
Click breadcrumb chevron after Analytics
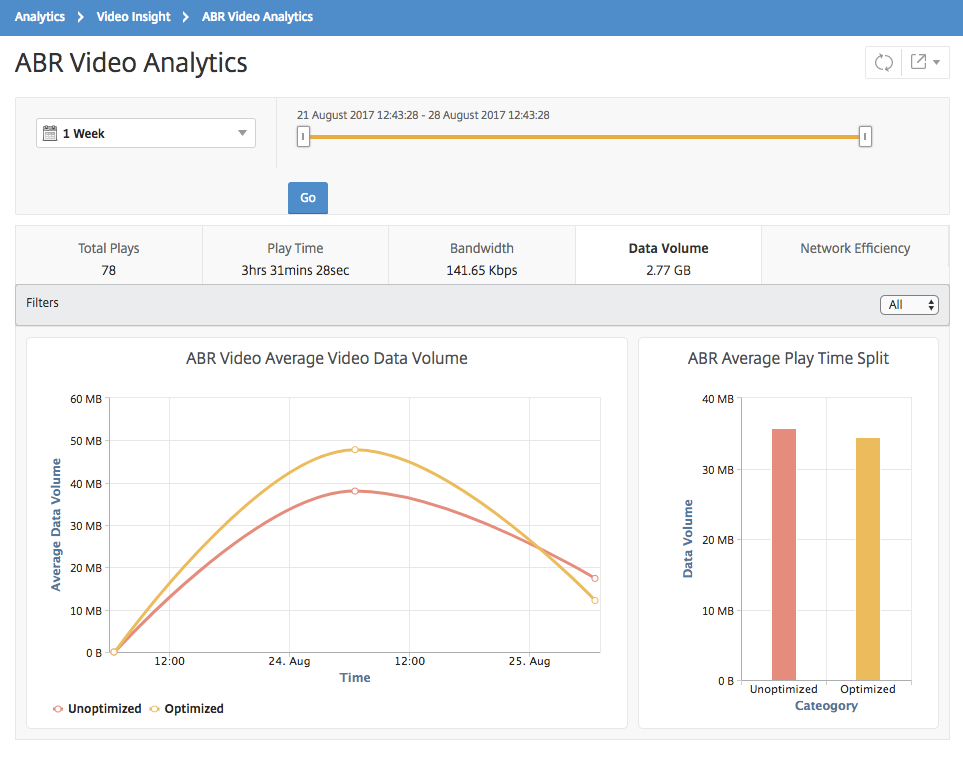click(80, 17)
